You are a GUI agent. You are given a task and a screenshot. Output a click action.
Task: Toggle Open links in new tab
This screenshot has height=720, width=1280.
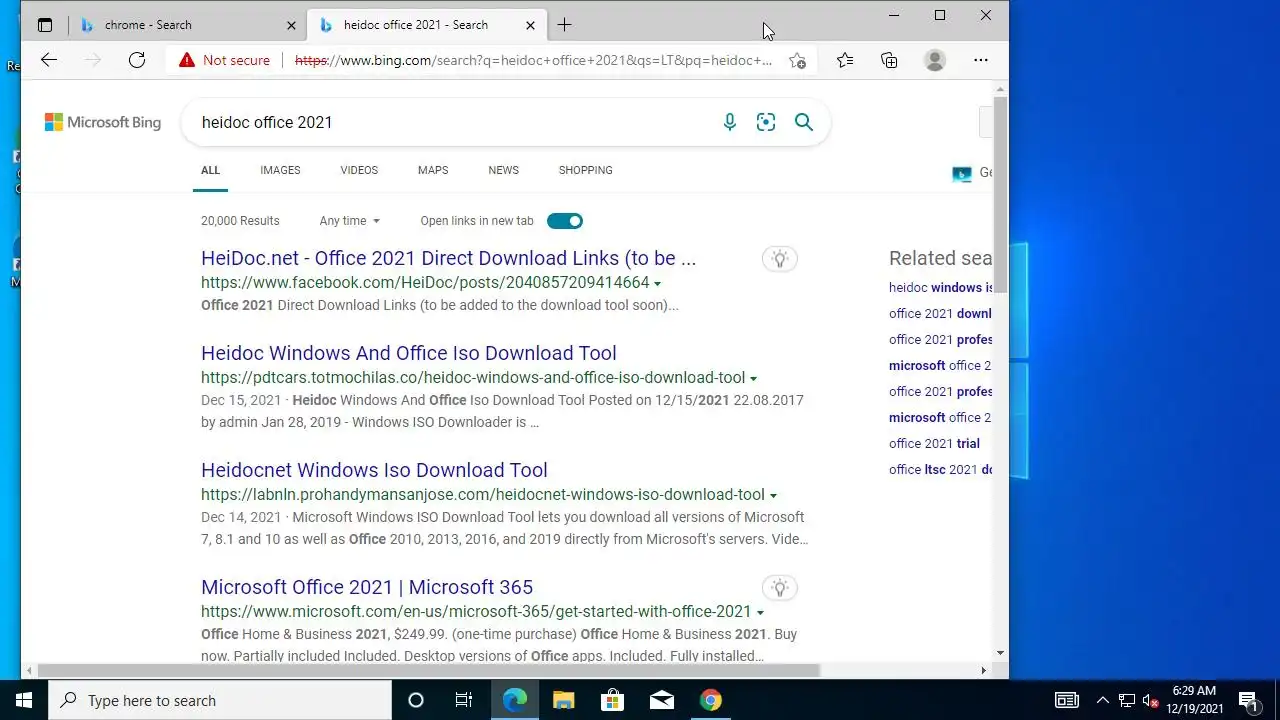click(565, 221)
